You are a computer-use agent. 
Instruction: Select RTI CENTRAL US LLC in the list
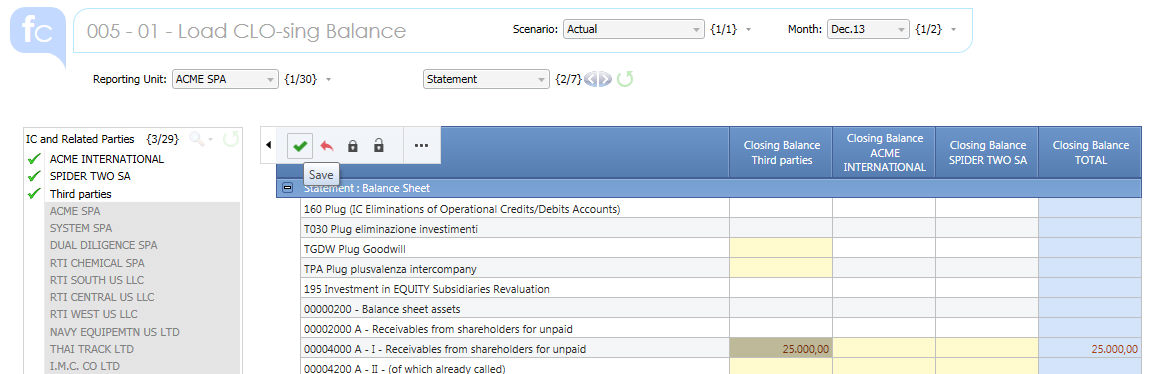(x=102, y=297)
